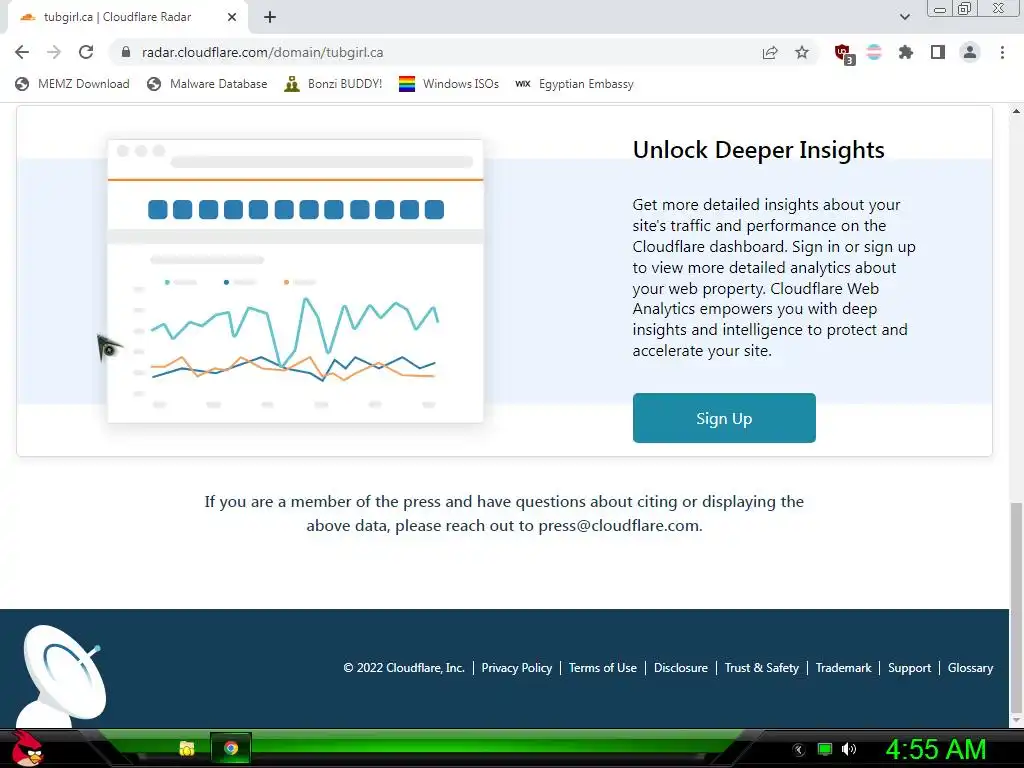Open profile avatar menu

[970, 52]
